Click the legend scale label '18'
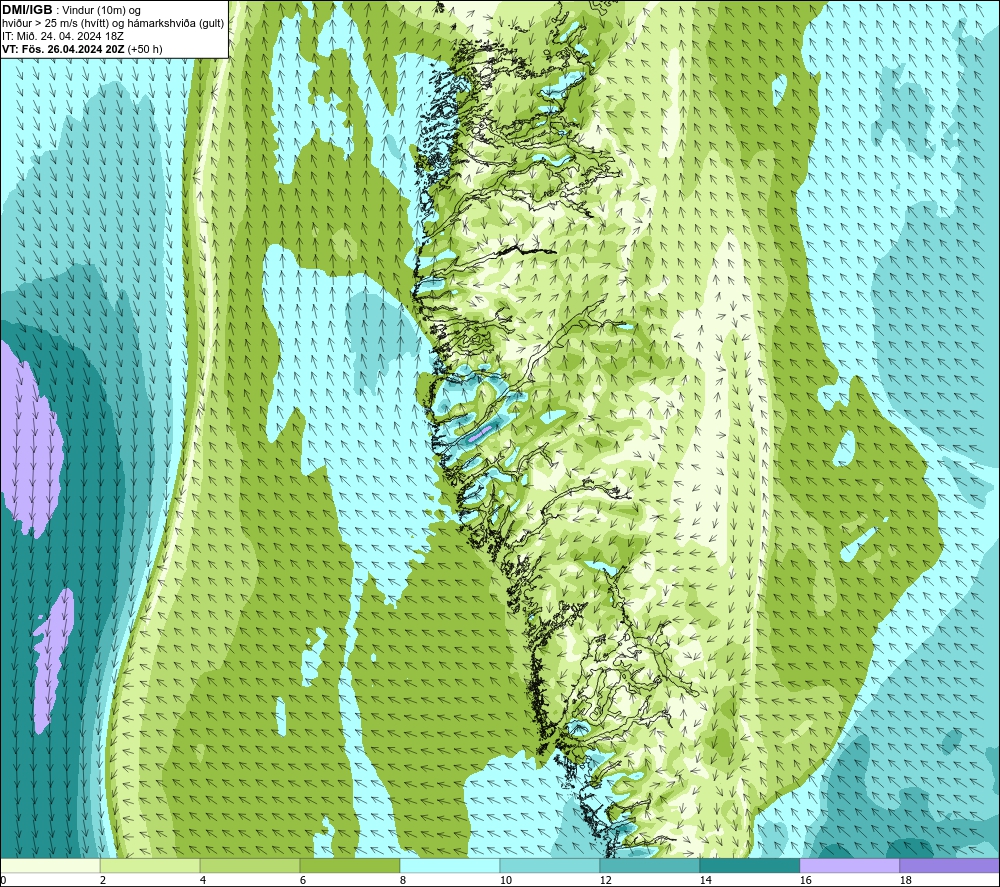 coord(905,880)
